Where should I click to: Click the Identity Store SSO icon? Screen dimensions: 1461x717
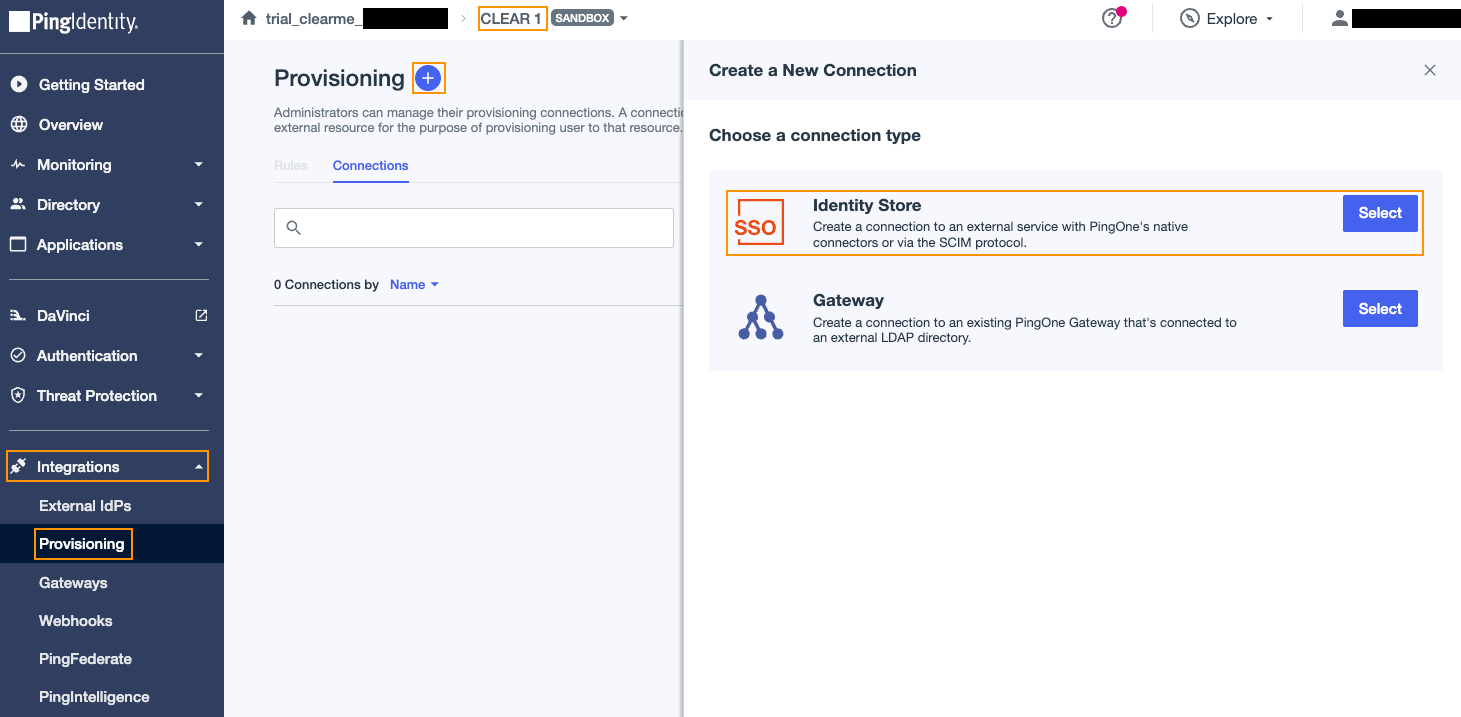[x=760, y=222]
